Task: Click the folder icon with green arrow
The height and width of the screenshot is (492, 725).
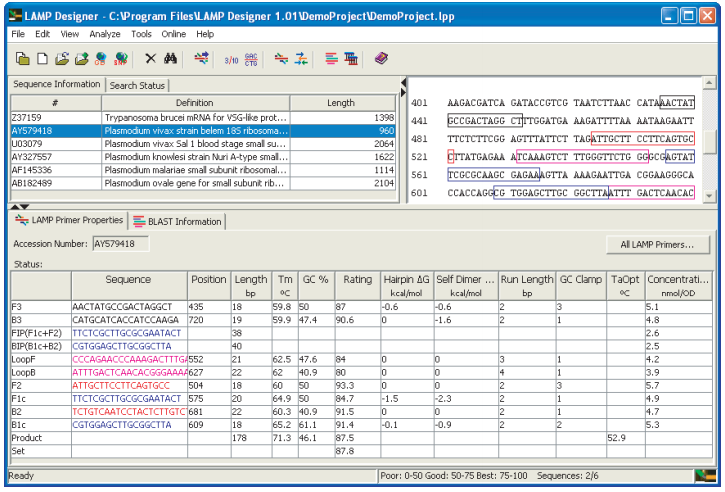Action: [x=81, y=59]
